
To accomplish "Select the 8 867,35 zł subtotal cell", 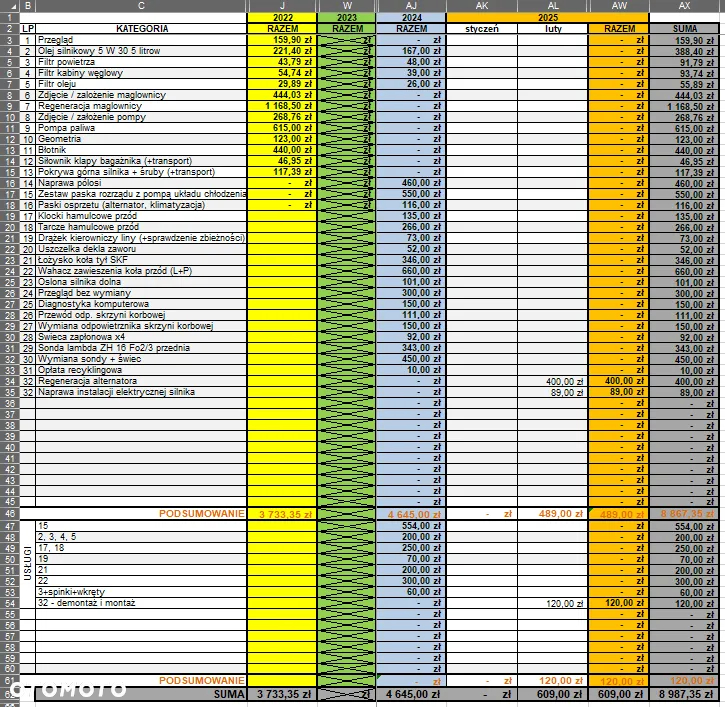I will pos(684,514).
